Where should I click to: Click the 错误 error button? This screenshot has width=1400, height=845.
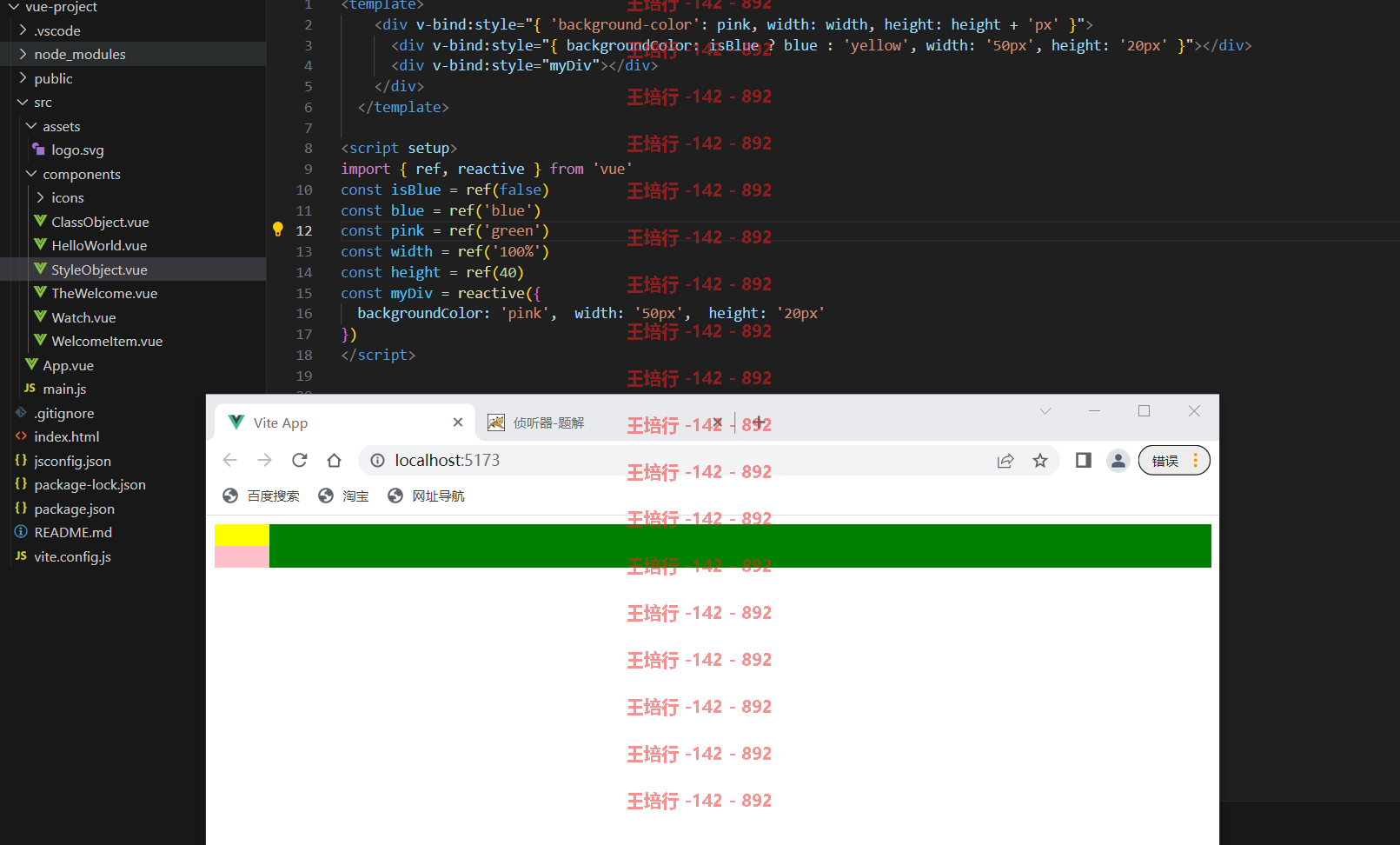1173,460
